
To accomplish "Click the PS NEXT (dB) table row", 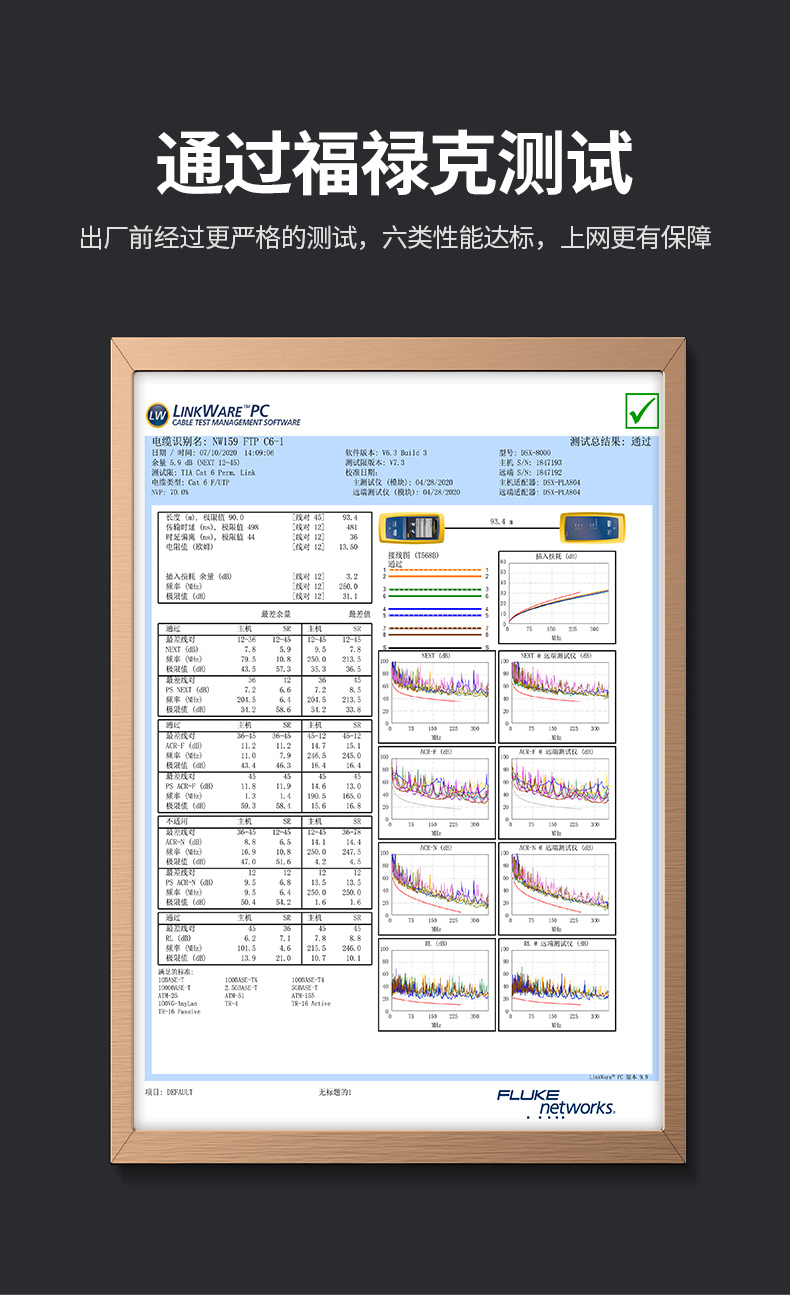I will (188, 689).
